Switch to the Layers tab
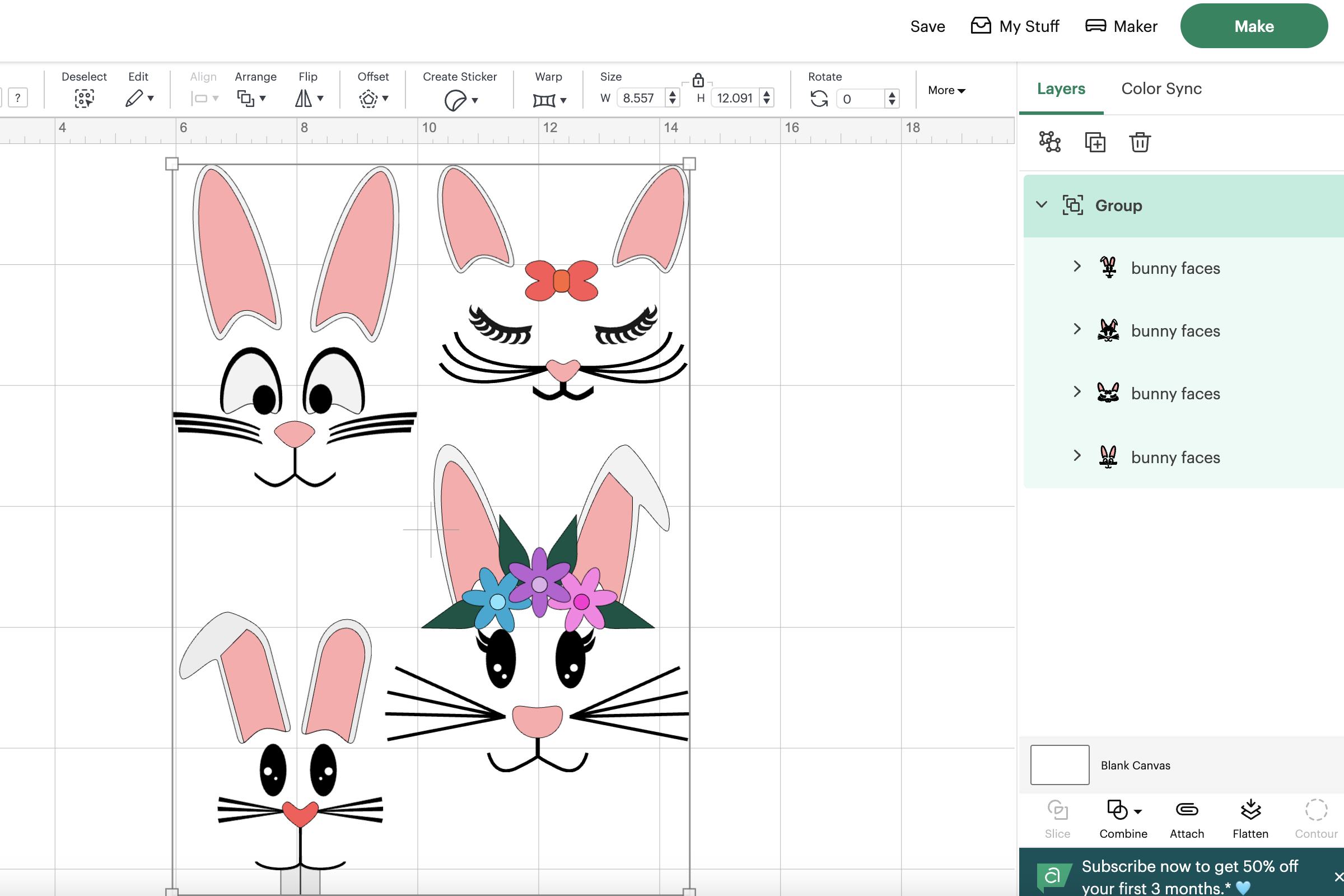Screen dimensions: 1344x896 [x=1061, y=88]
